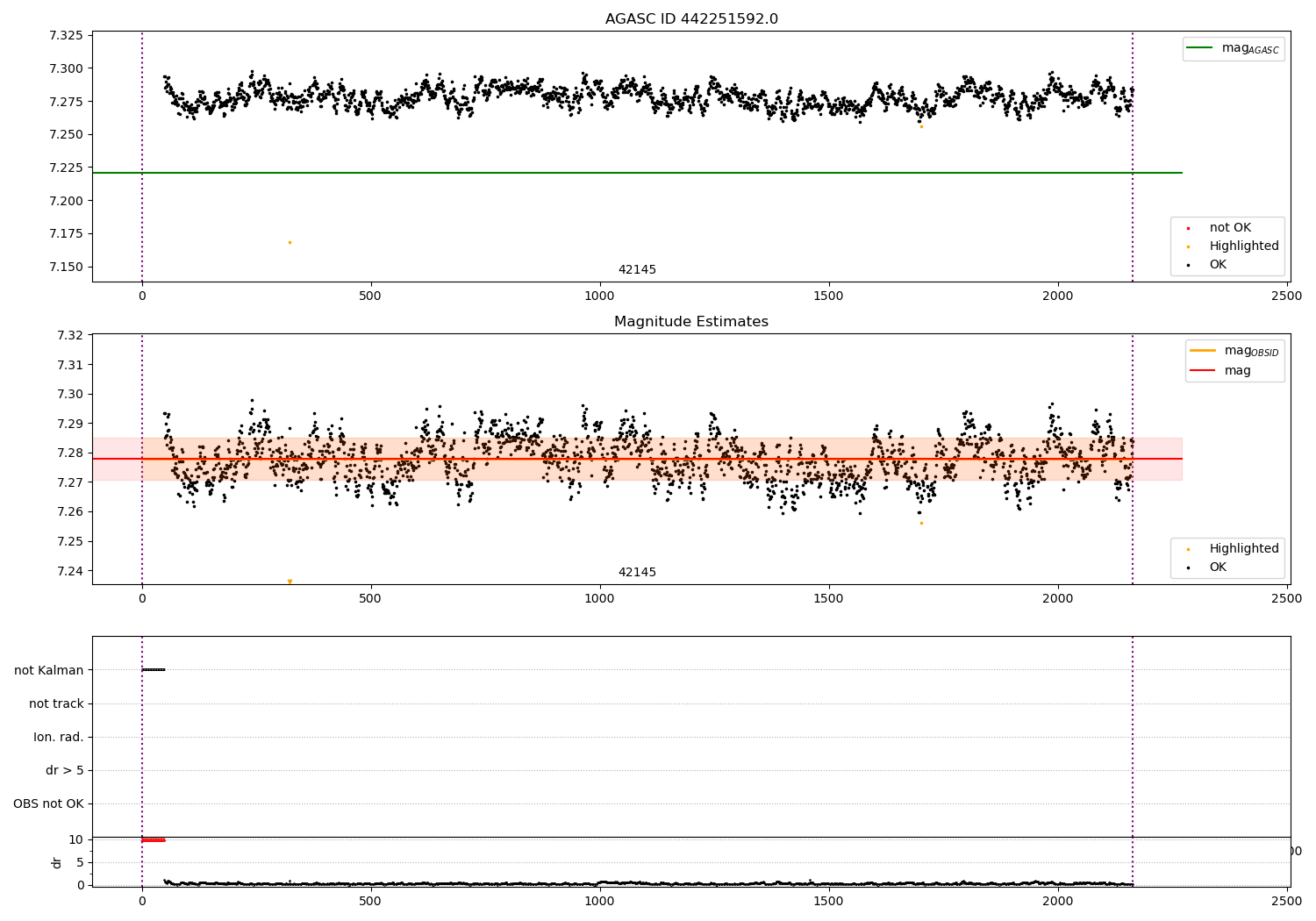This screenshot has height=921, width=1316.
Task: Click the 10 tick label on the dr axis
Action: 76,840
